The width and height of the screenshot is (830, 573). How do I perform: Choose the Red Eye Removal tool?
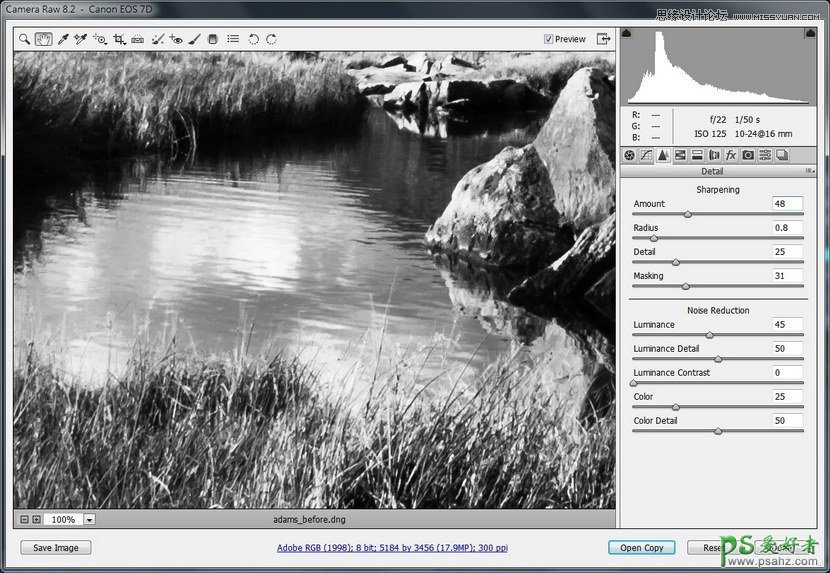pyautogui.click(x=176, y=40)
